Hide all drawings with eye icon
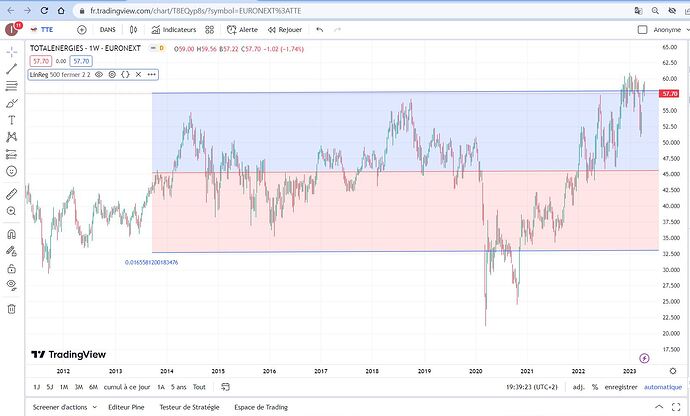Viewport: 690px width, 416px height. click(x=12, y=286)
